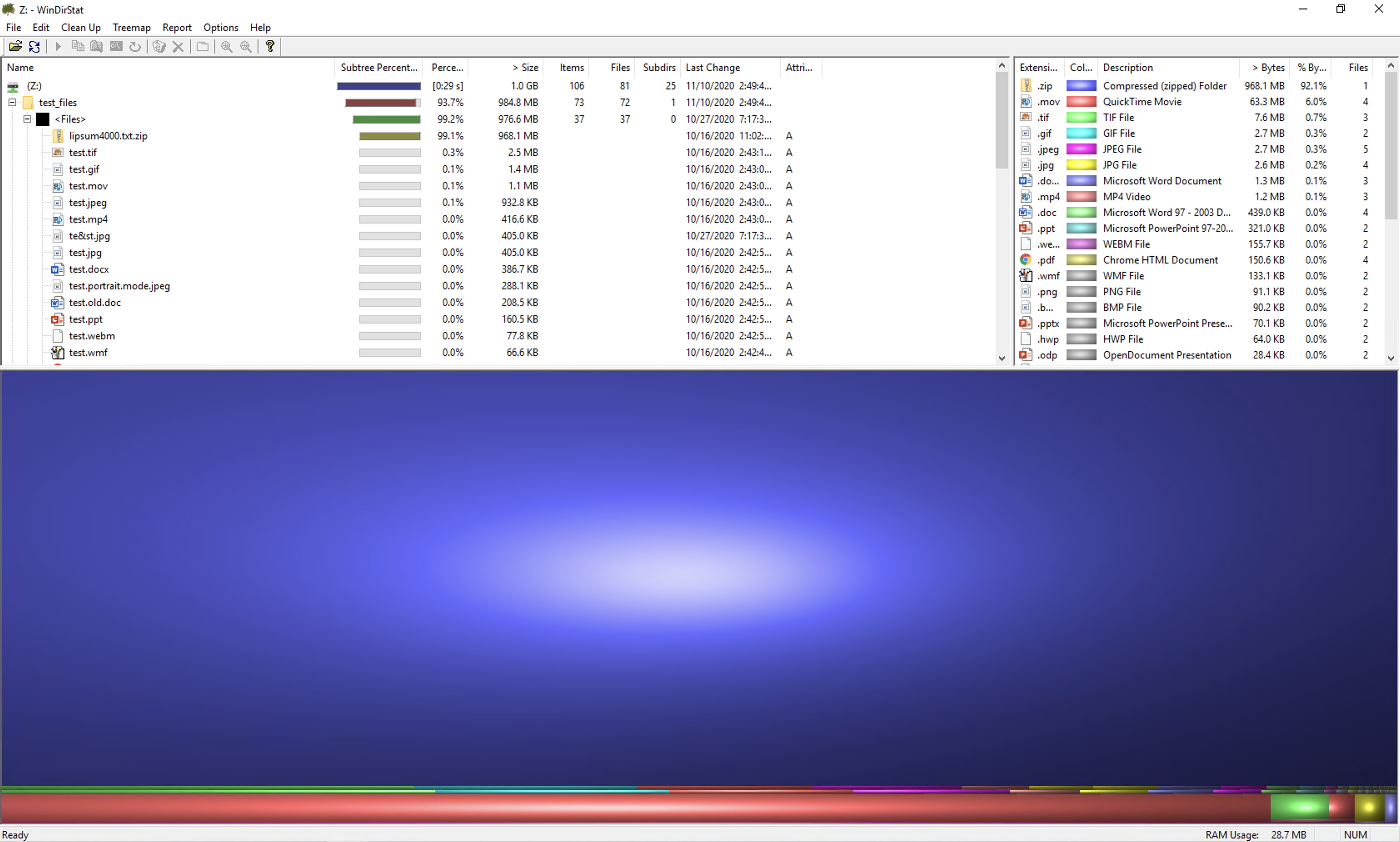Click the Refresh Selected toolbar icon

point(135,47)
